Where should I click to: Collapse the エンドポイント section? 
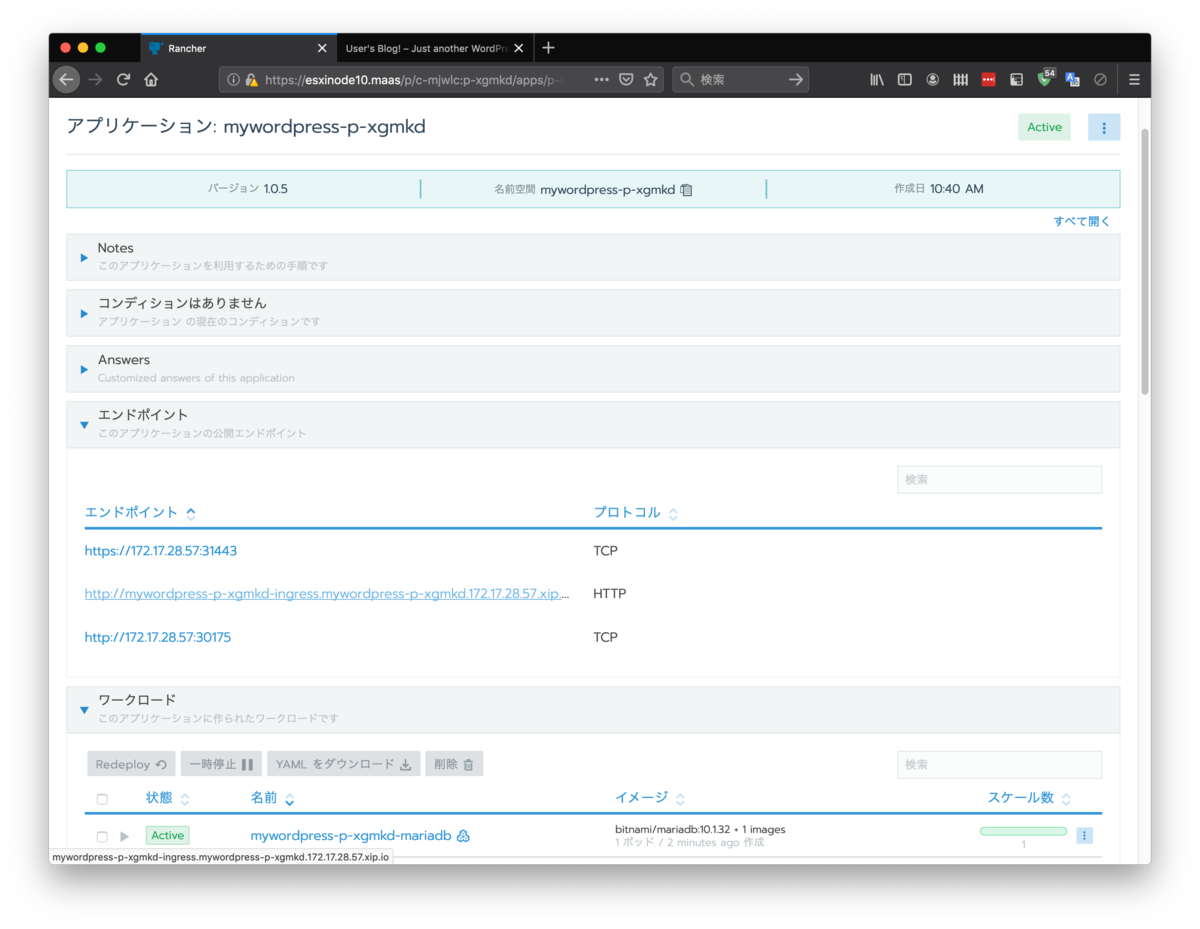(x=84, y=424)
